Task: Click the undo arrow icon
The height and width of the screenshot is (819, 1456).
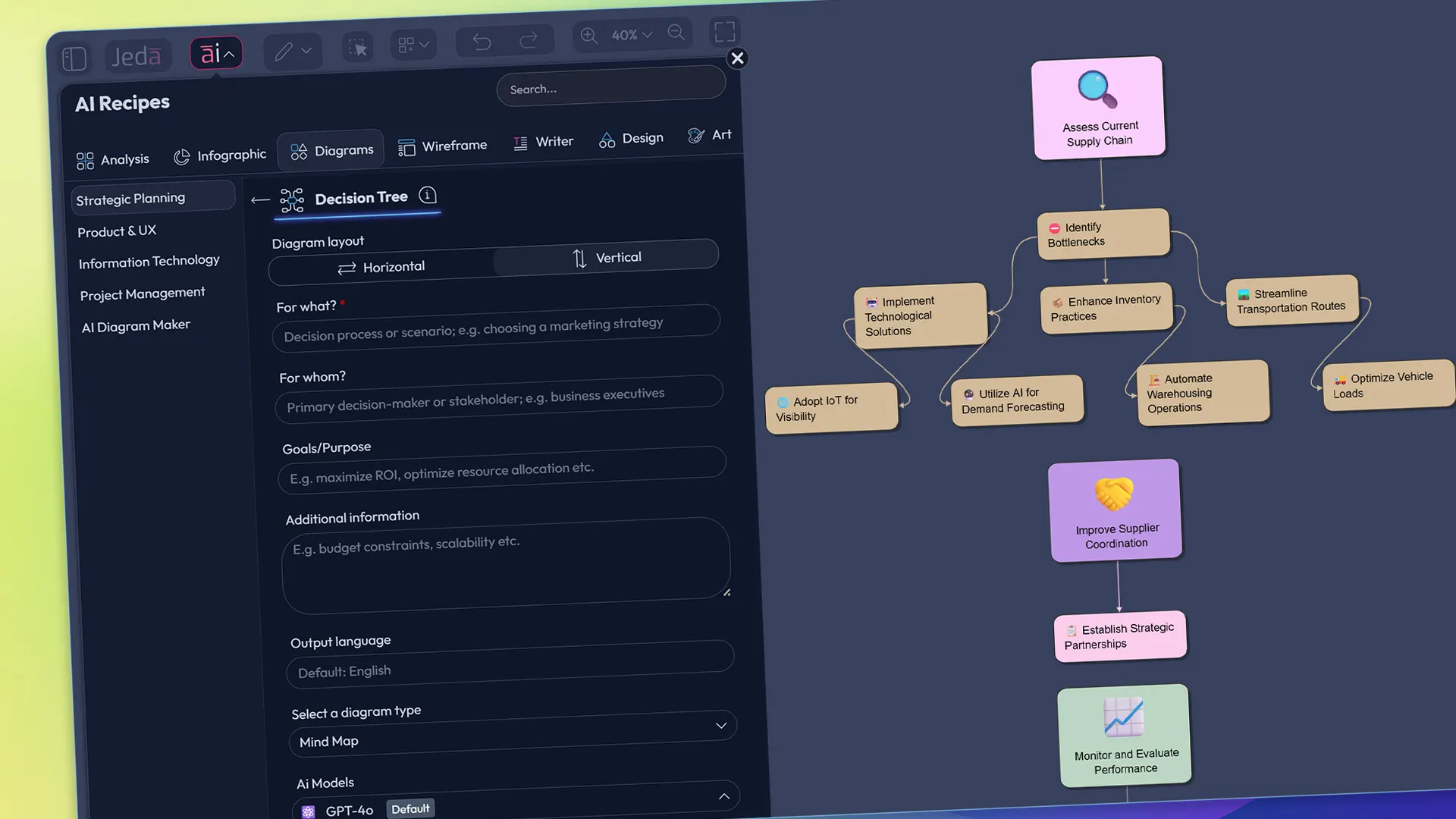Action: [482, 42]
